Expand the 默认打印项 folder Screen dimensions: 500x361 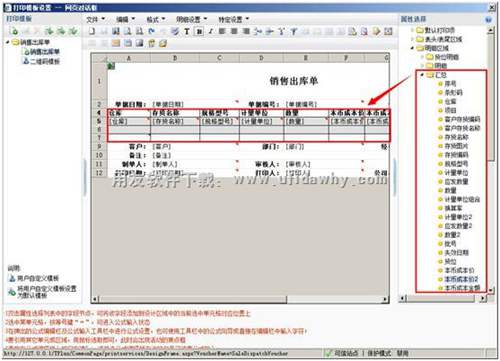click(412, 31)
